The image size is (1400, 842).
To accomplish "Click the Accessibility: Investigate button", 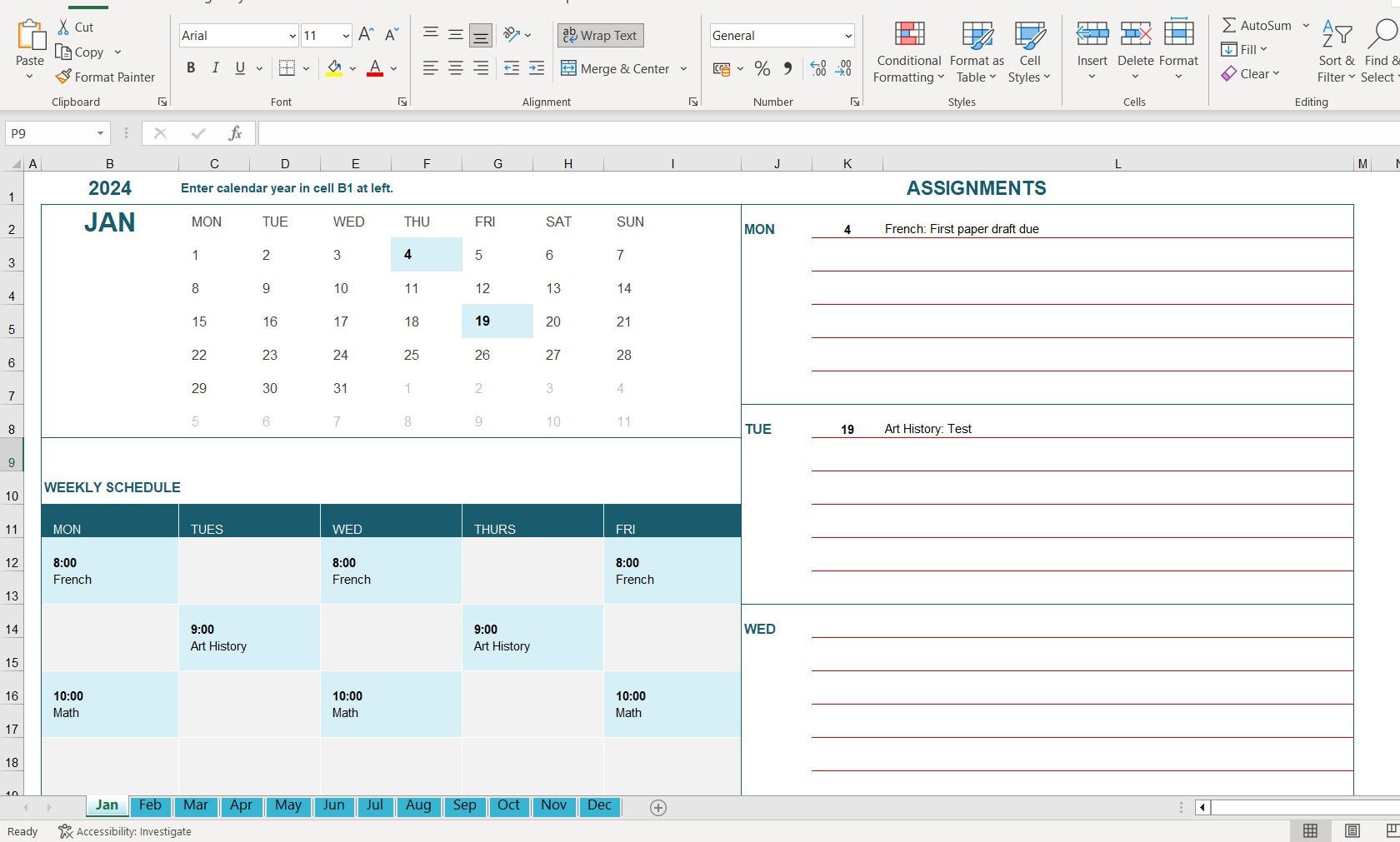I will point(123,831).
